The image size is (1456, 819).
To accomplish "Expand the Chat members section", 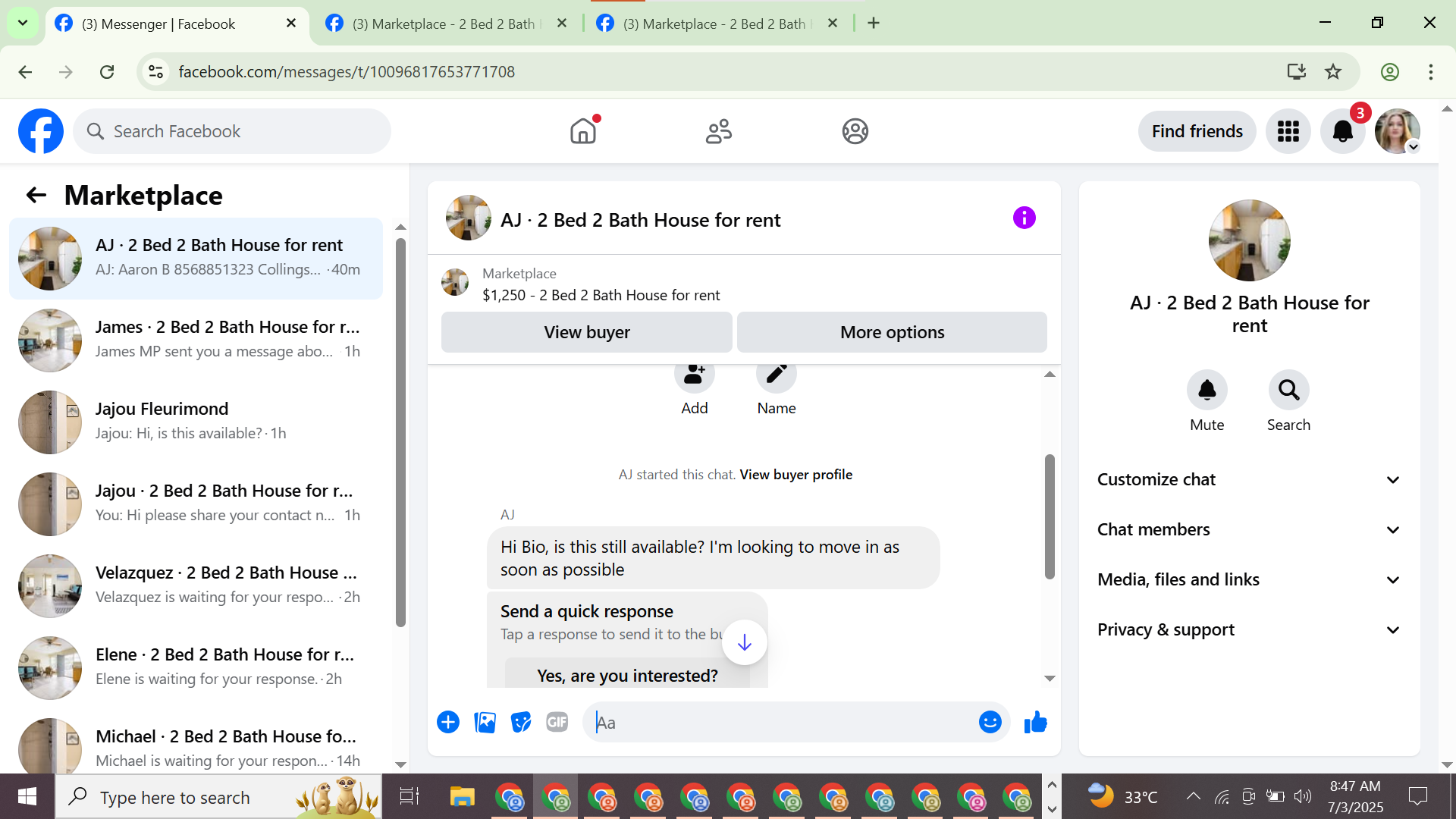I will pyautogui.click(x=1248, y=530).
